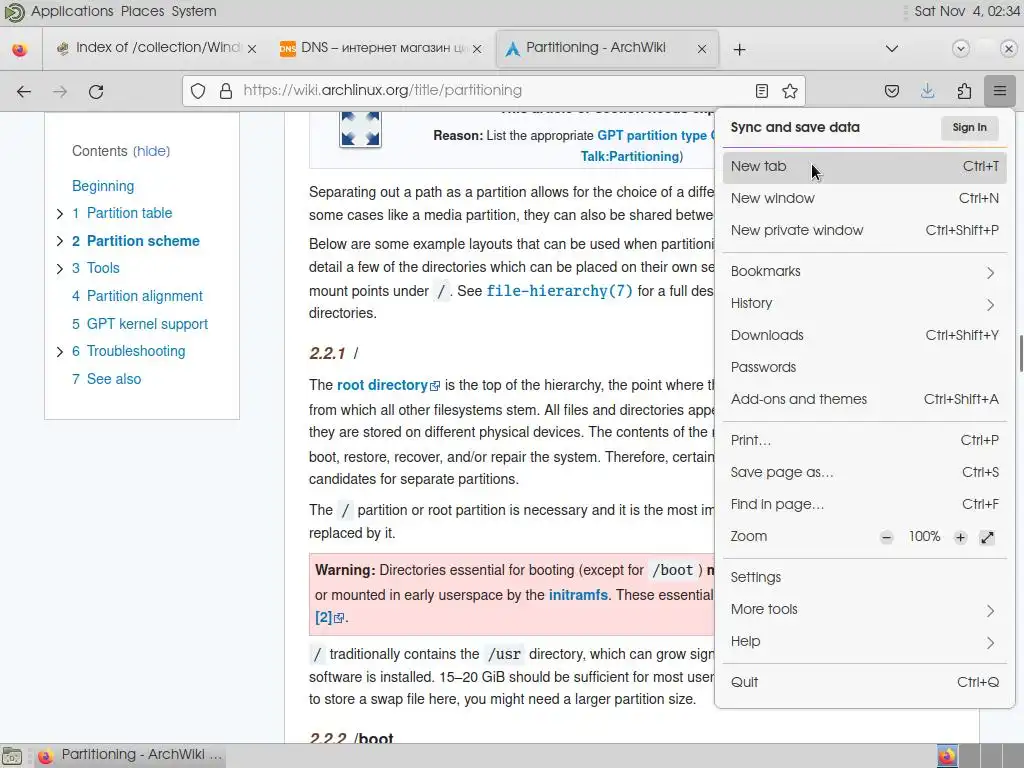Click the article expand-needed arrows image
The width and height of the screenshot is (1024, 768).
[360, 129]
